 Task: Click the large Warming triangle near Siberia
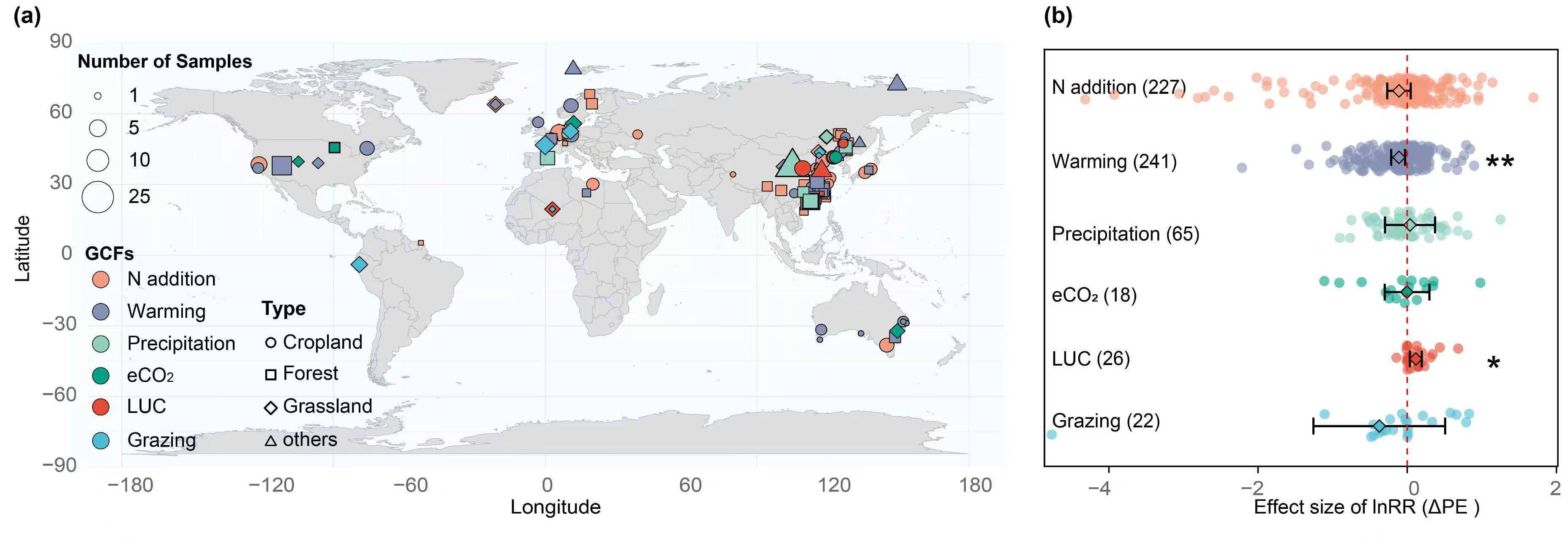coord(897,83)
